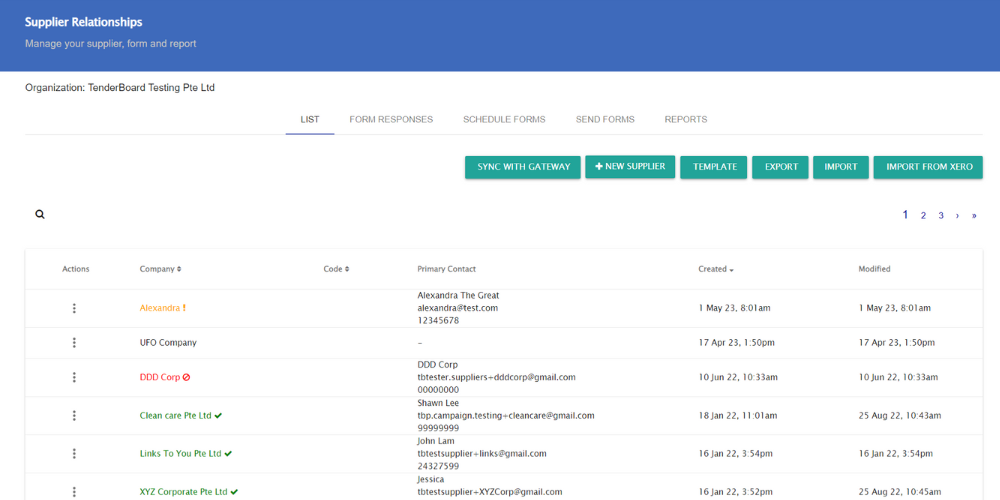Click the contact name Jessica
1000x500 pixels.
430,480
